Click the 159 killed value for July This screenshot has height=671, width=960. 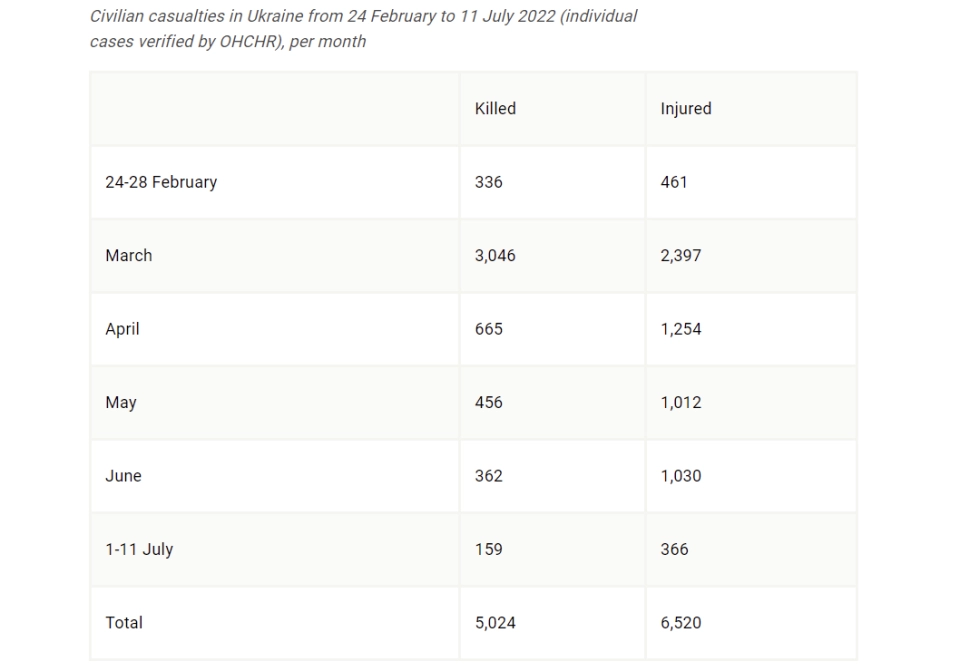(489, 549)
